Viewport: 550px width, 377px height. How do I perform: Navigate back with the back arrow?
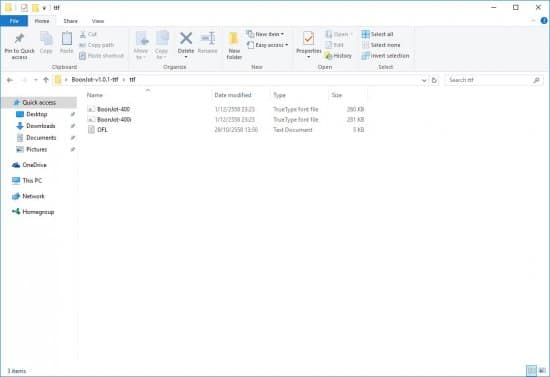click(10, 80)
